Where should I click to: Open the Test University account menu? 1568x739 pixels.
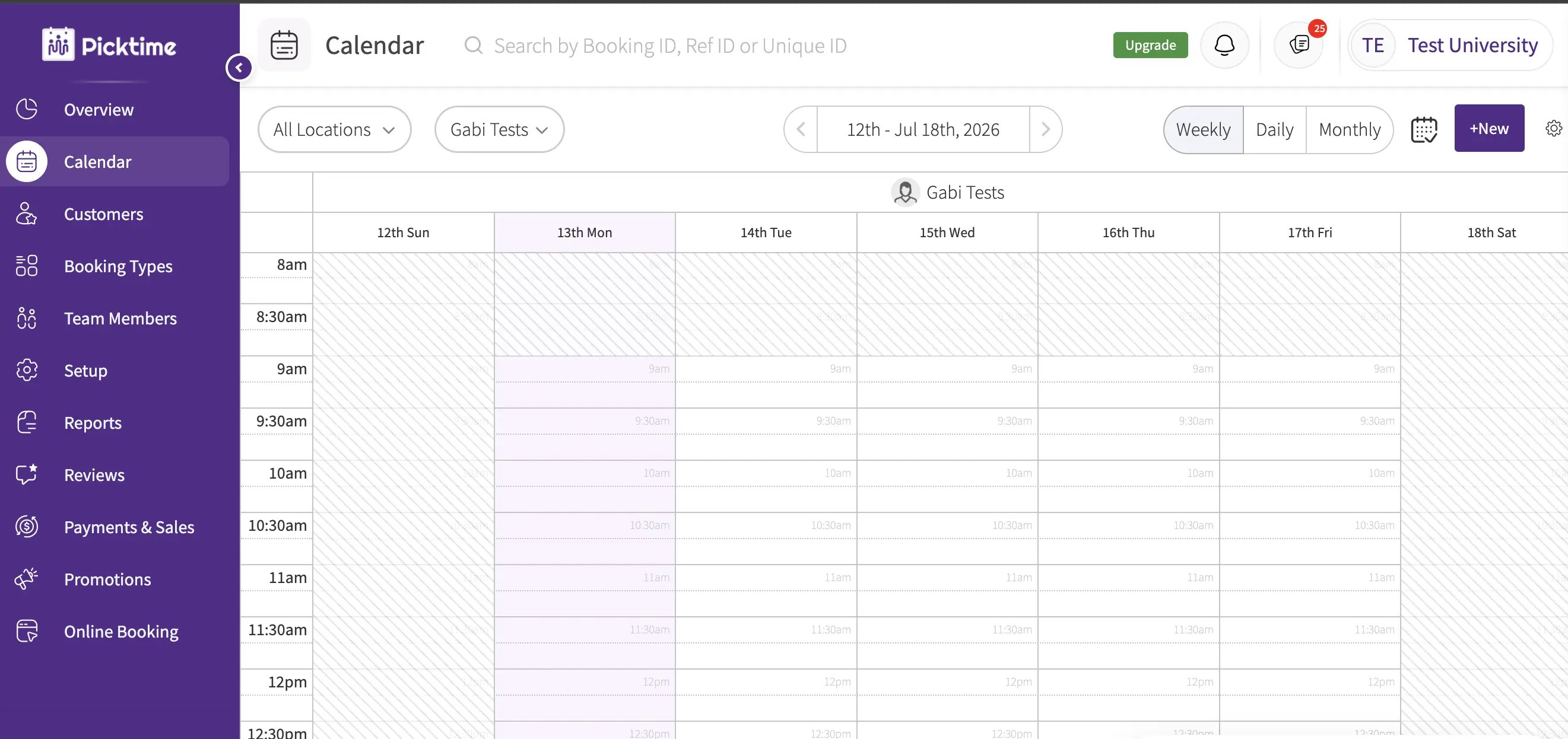(1450, 45)
